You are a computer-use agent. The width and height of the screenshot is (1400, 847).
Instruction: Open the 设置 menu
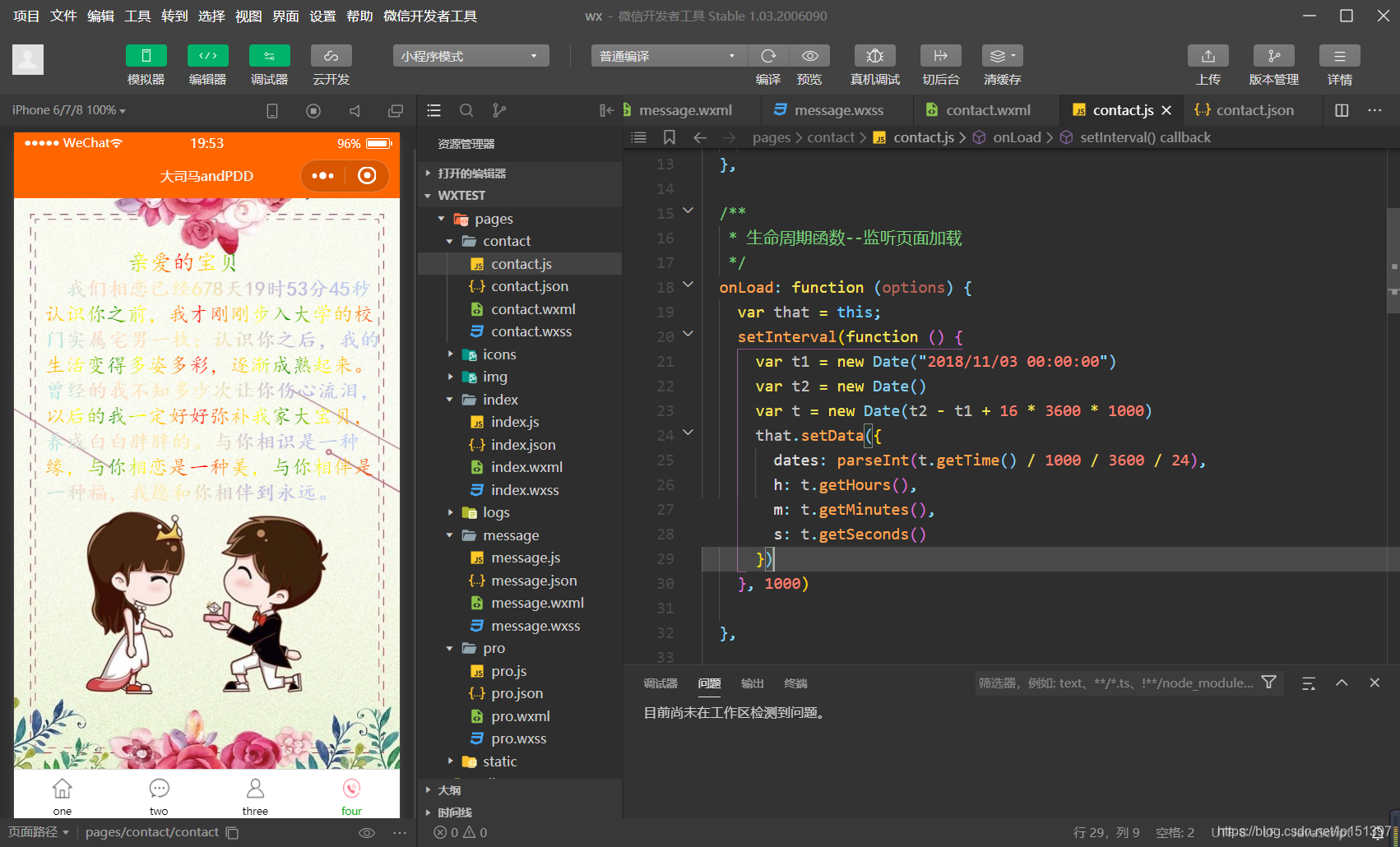[x=322, y=16]
